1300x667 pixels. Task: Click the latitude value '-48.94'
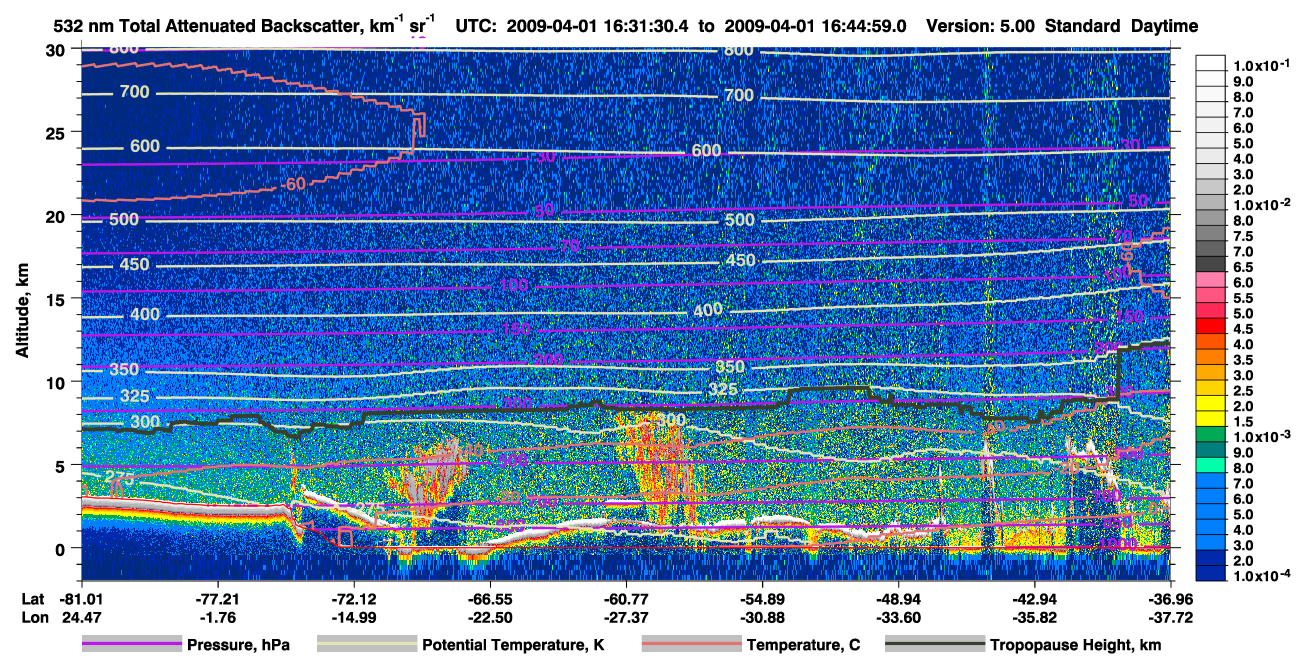[x=898, y=599]
